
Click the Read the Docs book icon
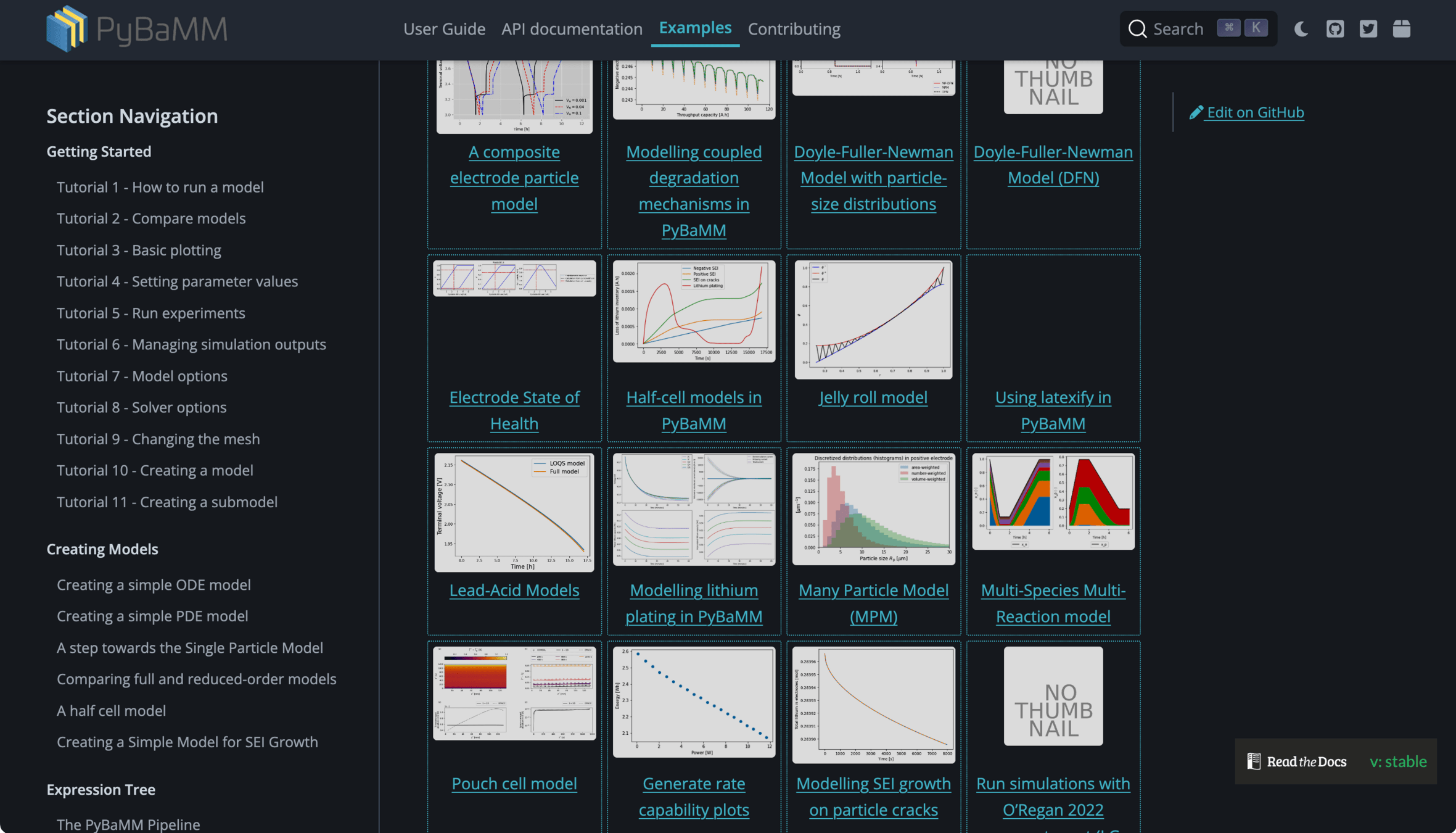tap(1254, 761)
